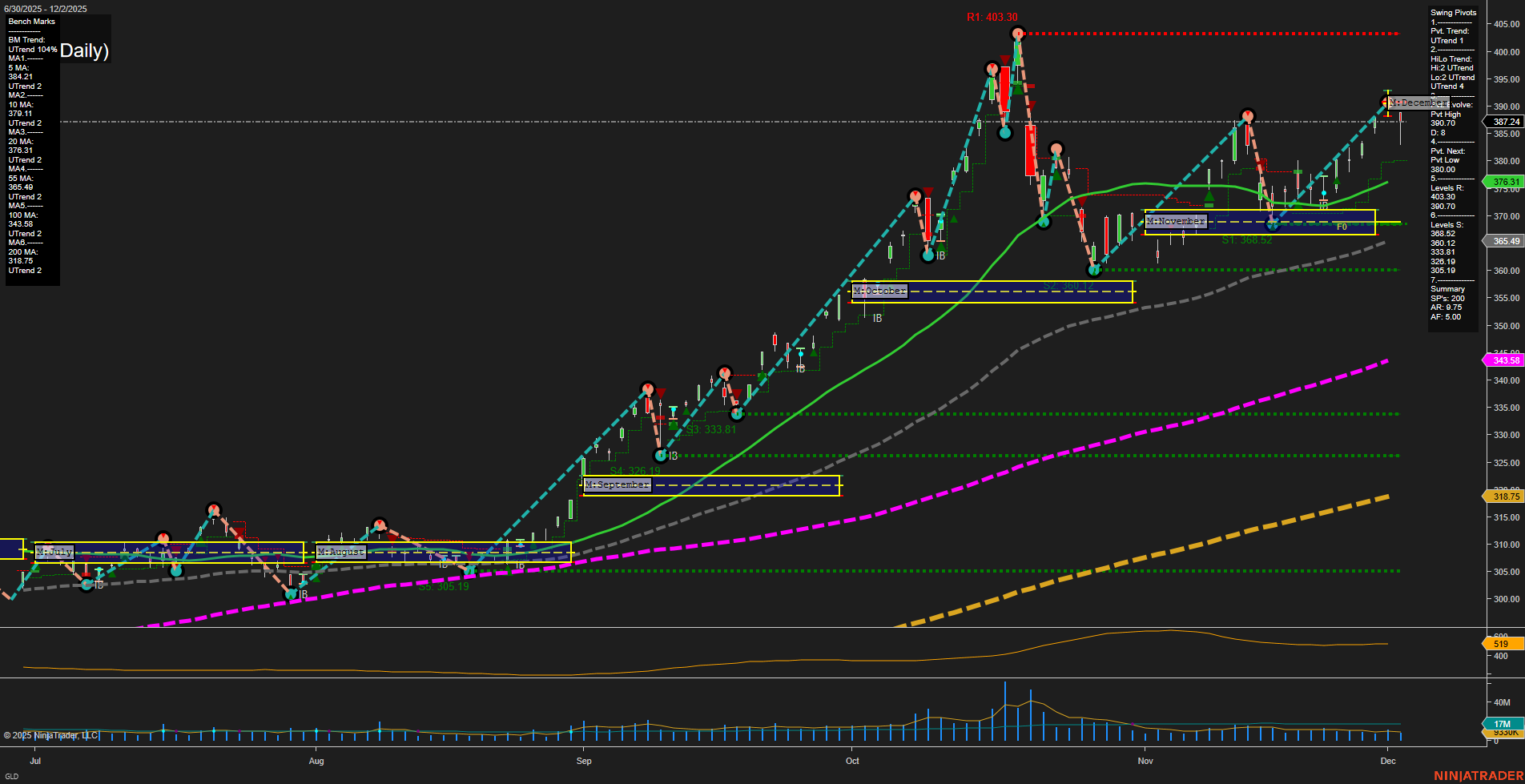Select the GLD symbol label at bottom left
1525x784 pixels.
click(10, 774)
